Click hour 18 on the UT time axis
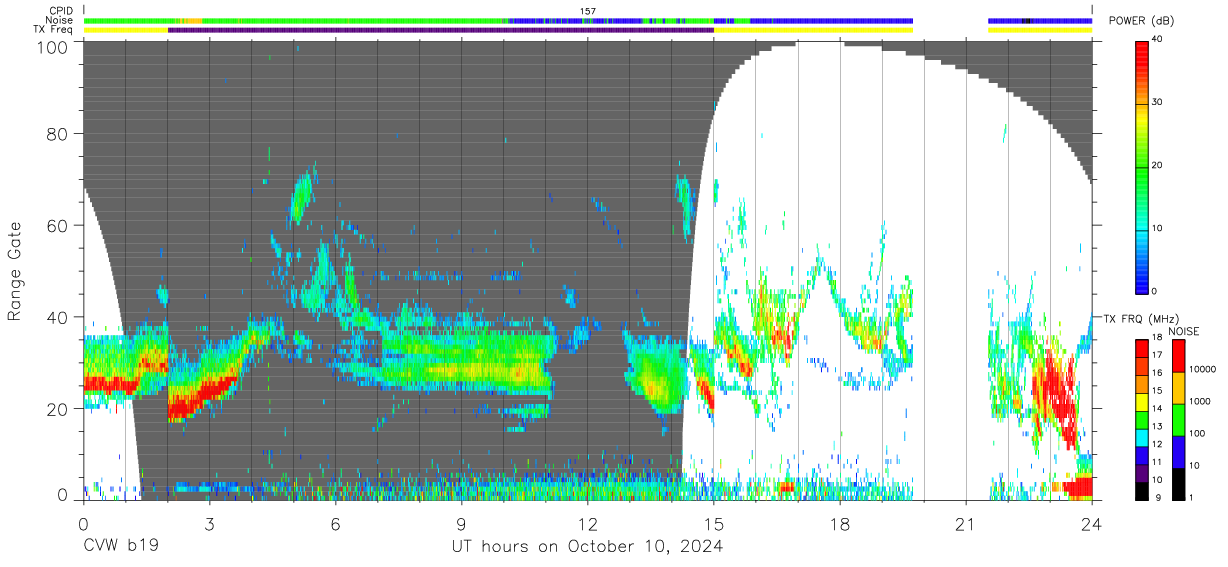Screen dimensions: 1228x567 pyautogui.click(x=840, y=524)
